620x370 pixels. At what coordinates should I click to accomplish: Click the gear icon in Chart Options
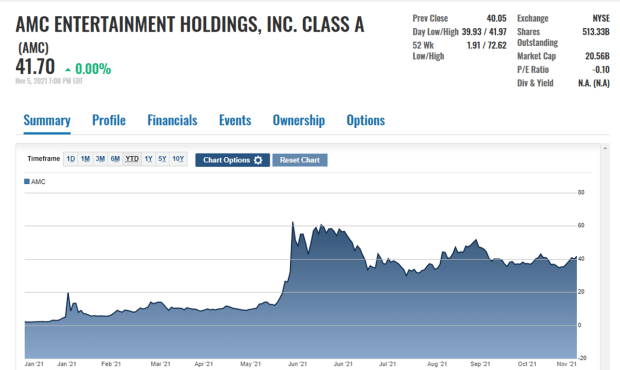point(258,160)
